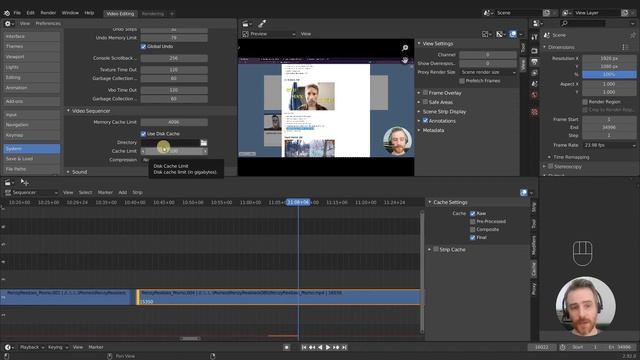
Task: Click the disk Cache Limit slider field
Action: 174,151
